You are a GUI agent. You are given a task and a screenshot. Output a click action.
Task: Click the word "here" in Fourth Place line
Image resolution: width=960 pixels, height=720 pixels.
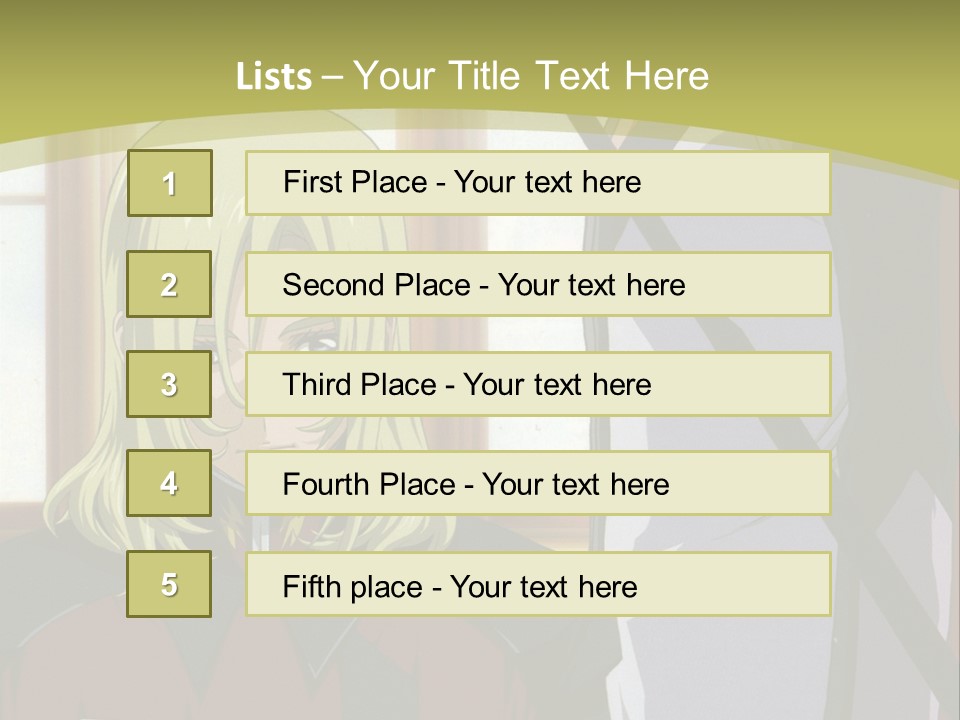pyautogui.click(x=639, y=485)
